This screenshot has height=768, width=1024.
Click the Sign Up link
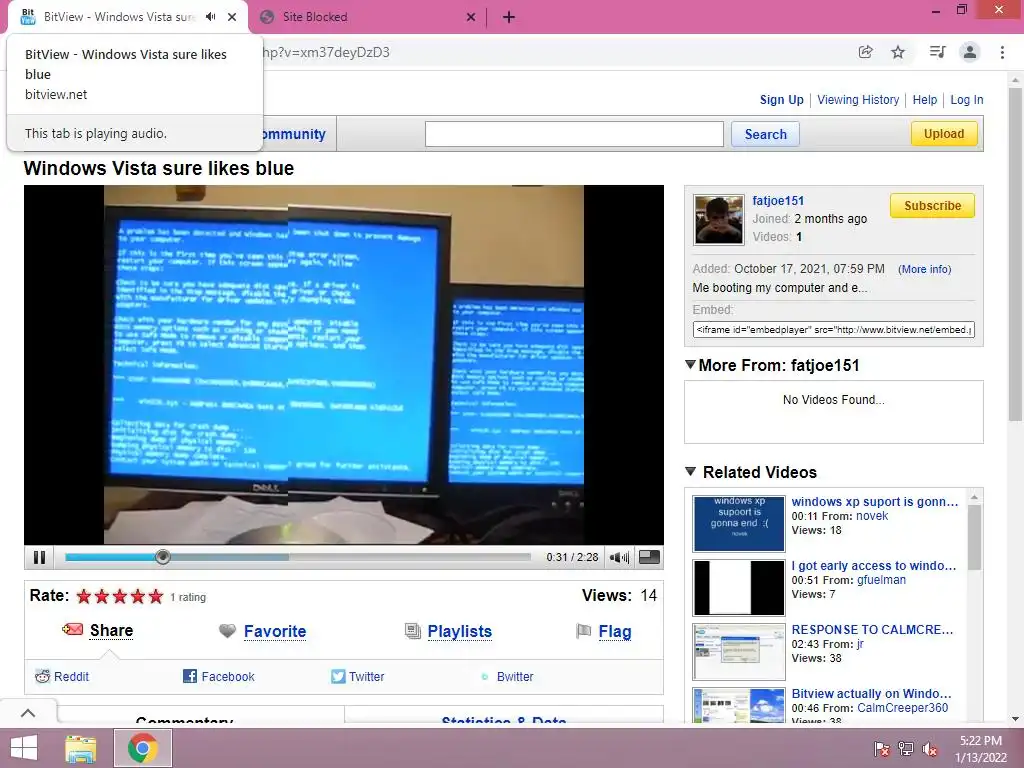781,100
